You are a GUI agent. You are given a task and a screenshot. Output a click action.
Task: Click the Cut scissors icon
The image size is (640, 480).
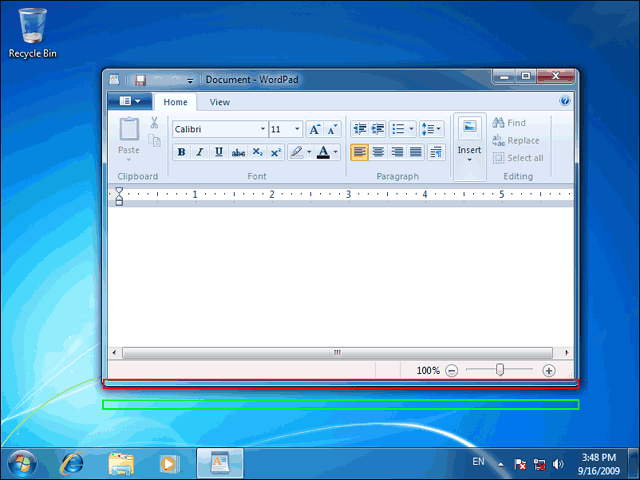[154, 122]
